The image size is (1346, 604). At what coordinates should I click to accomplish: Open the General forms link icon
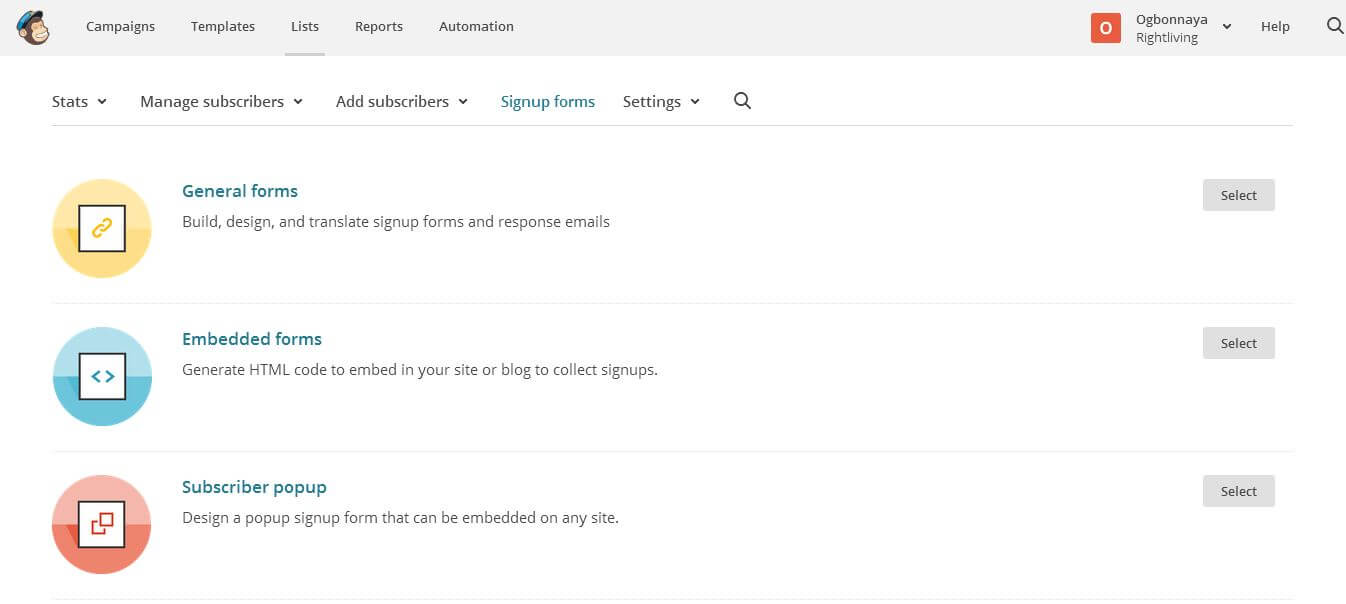[101, 228]
